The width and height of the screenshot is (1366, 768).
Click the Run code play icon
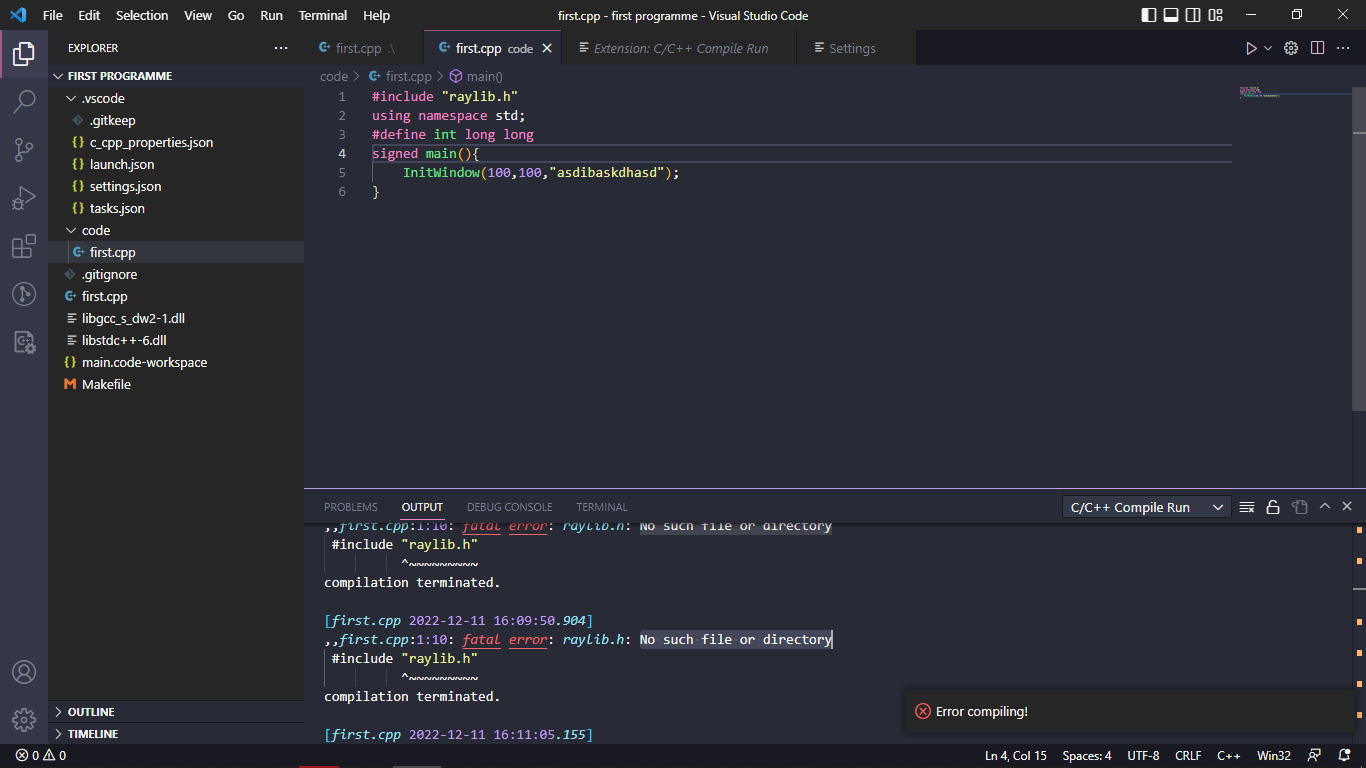pyautogui.click(x=1250, y=48)
